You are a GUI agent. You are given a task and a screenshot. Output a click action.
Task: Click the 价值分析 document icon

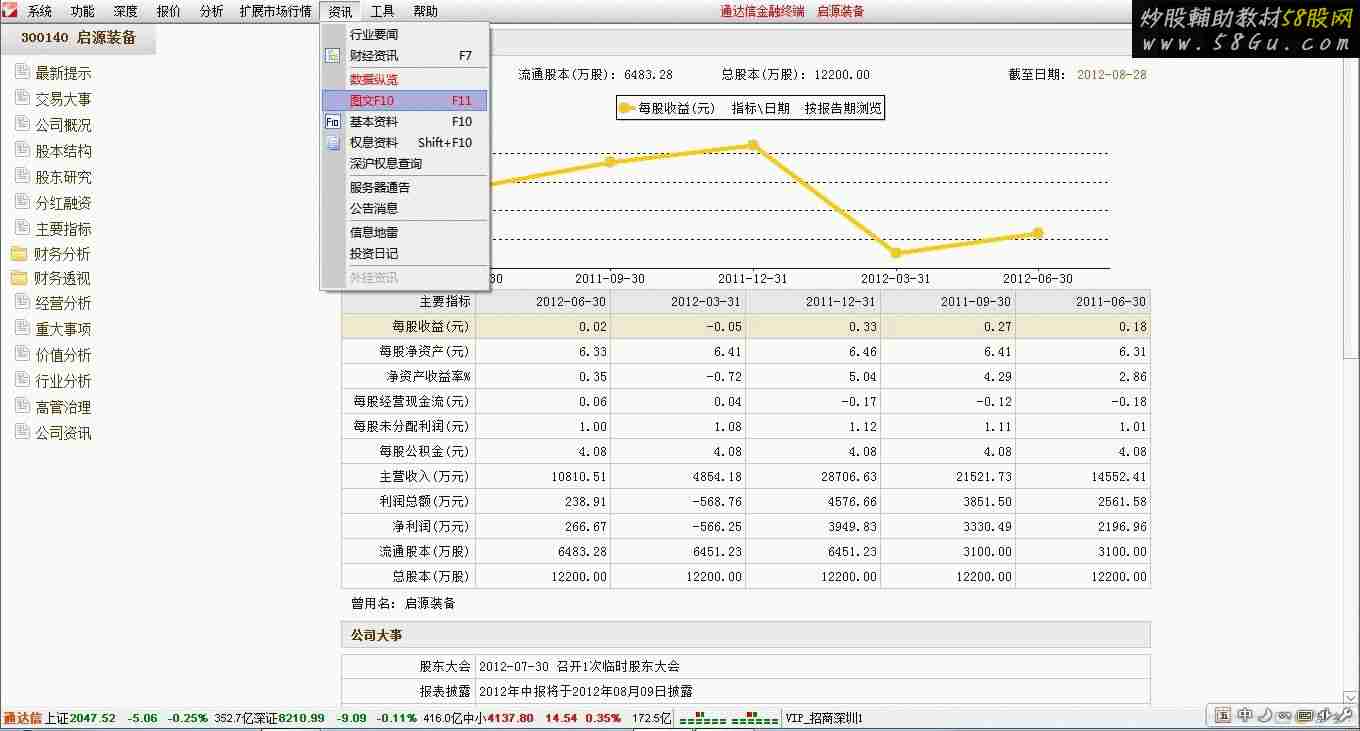tap(22, 354)
